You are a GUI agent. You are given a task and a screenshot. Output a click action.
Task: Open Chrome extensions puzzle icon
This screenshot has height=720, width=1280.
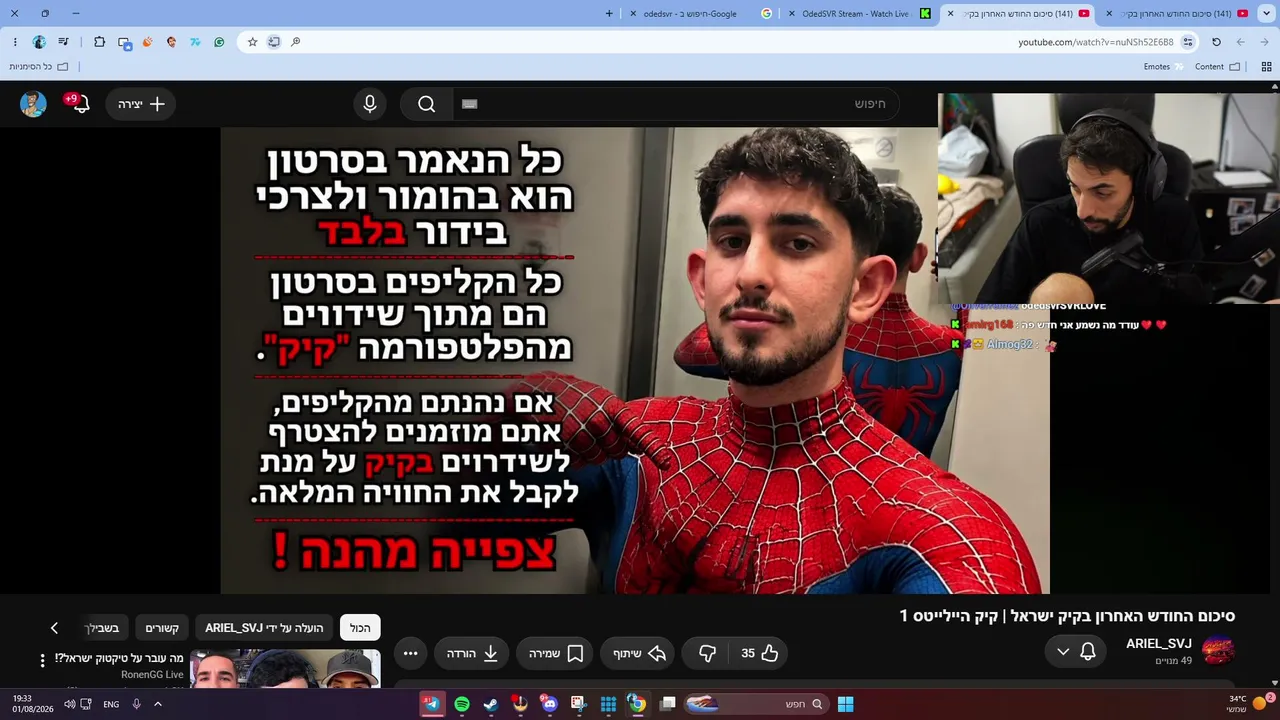[x=99, y=42]
